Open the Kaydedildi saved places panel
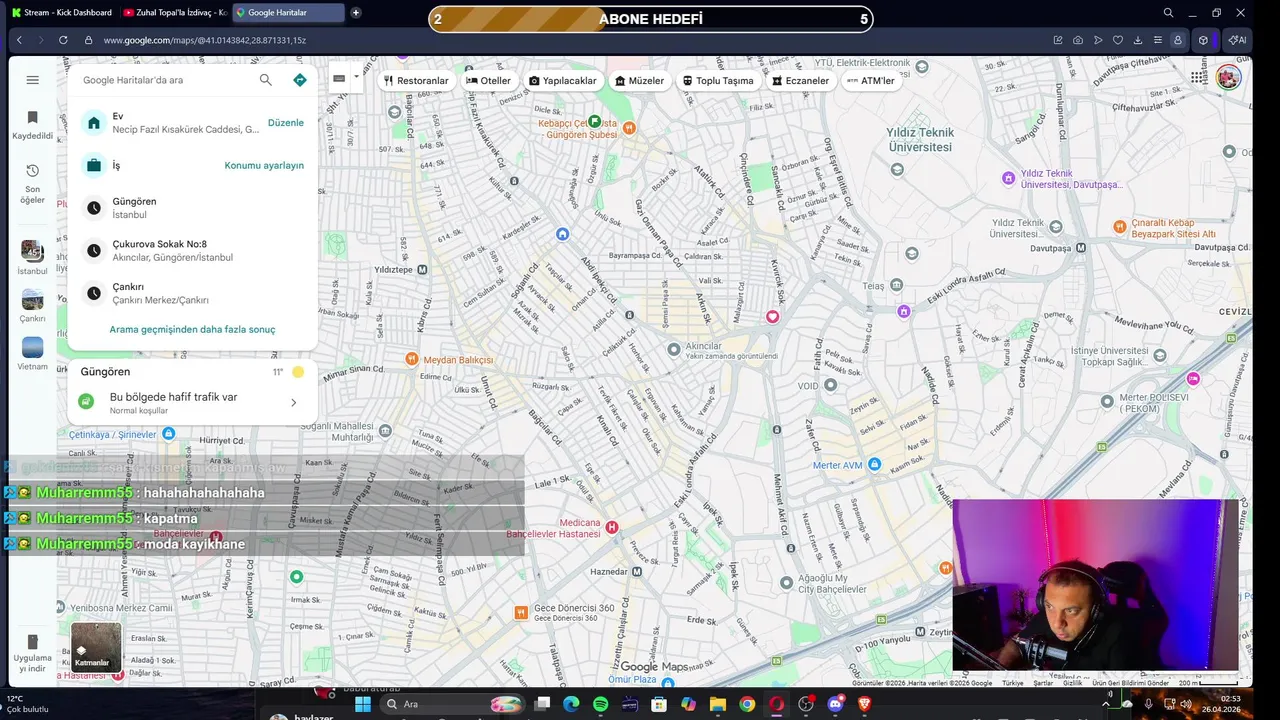The height and width of the screenshot is (720, 1280). pos(32,125)
